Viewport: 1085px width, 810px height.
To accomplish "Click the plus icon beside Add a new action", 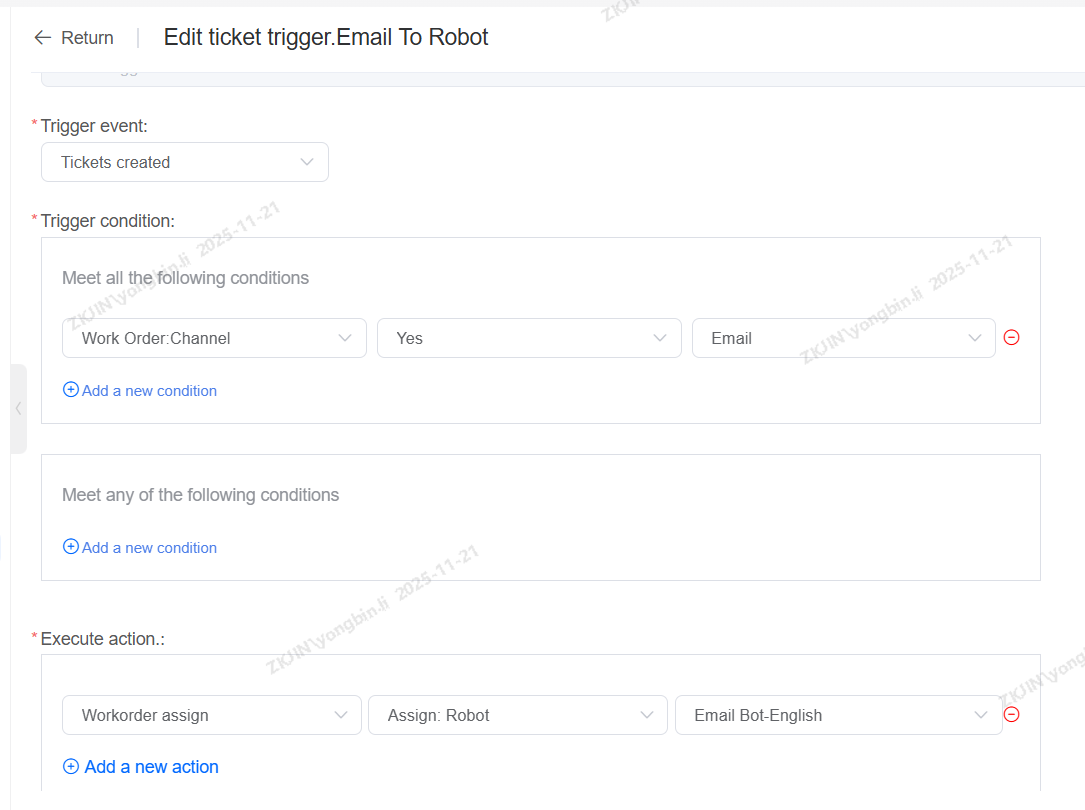I will coord(71,767).
